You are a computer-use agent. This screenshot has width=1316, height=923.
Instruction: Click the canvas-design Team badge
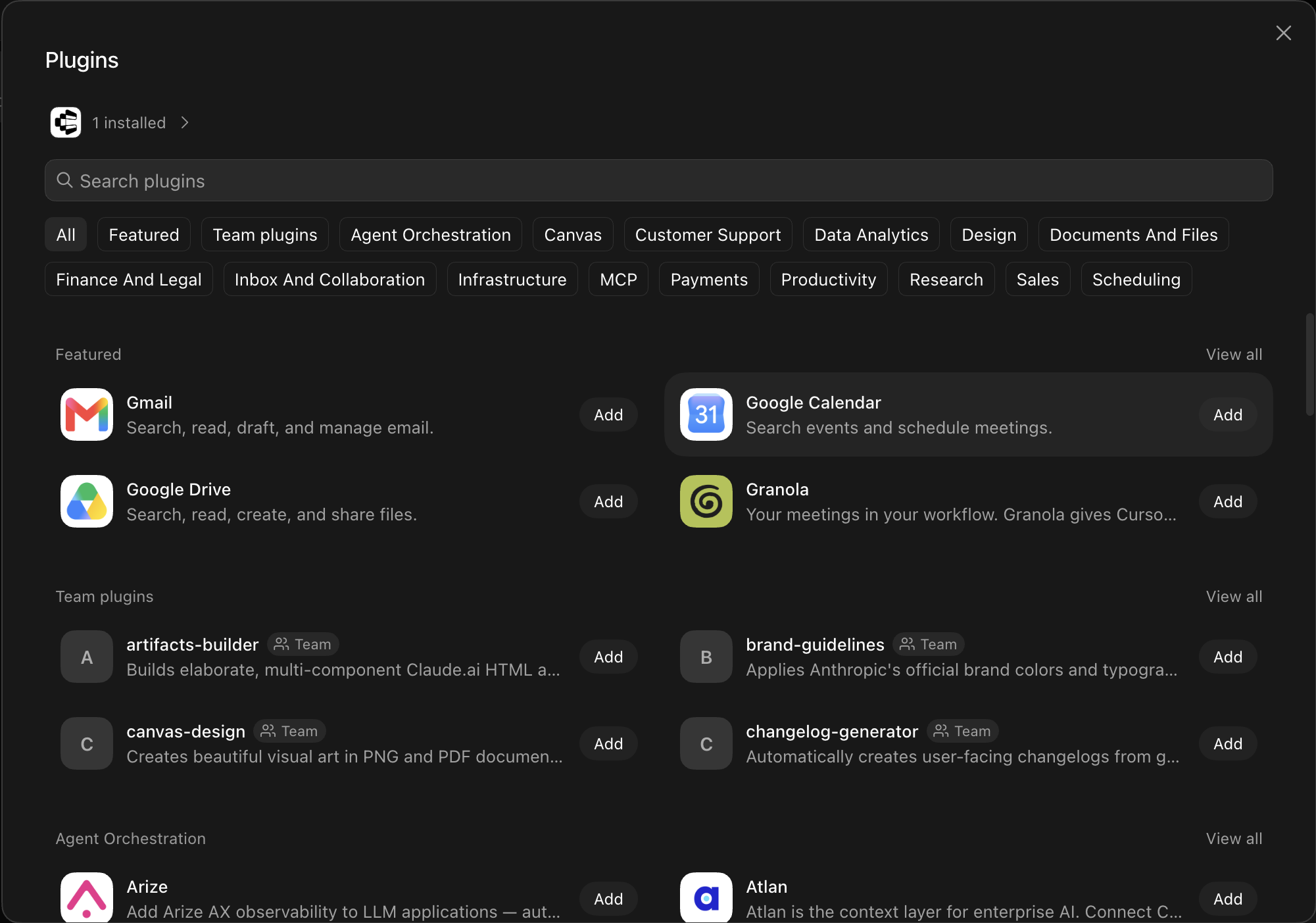(289, 731)
